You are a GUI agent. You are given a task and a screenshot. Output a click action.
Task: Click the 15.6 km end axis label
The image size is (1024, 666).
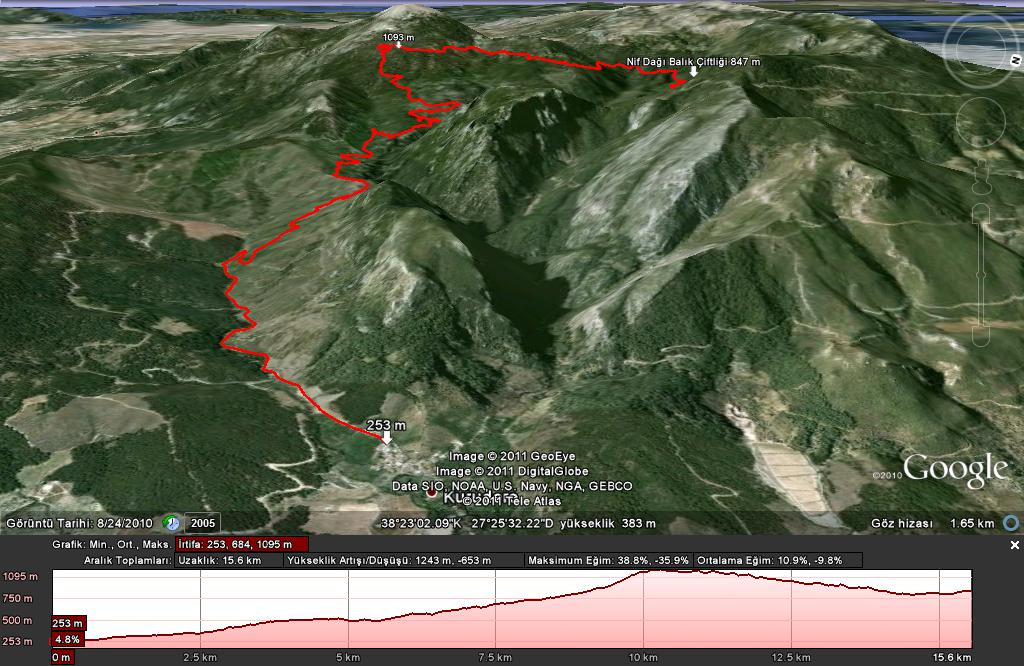tap(952, 657)
